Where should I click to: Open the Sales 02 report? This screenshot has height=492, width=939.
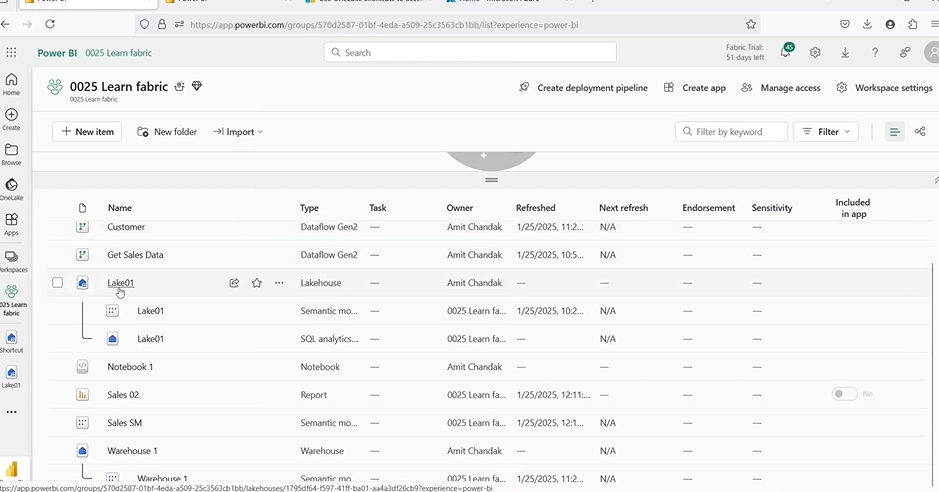click(123, 394)
